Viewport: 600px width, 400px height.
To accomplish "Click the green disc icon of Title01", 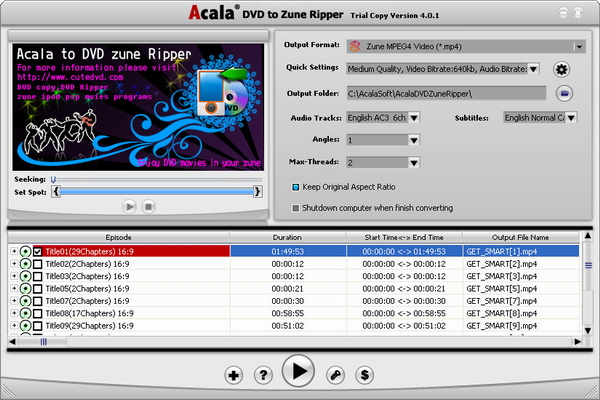I will [25, 251].
